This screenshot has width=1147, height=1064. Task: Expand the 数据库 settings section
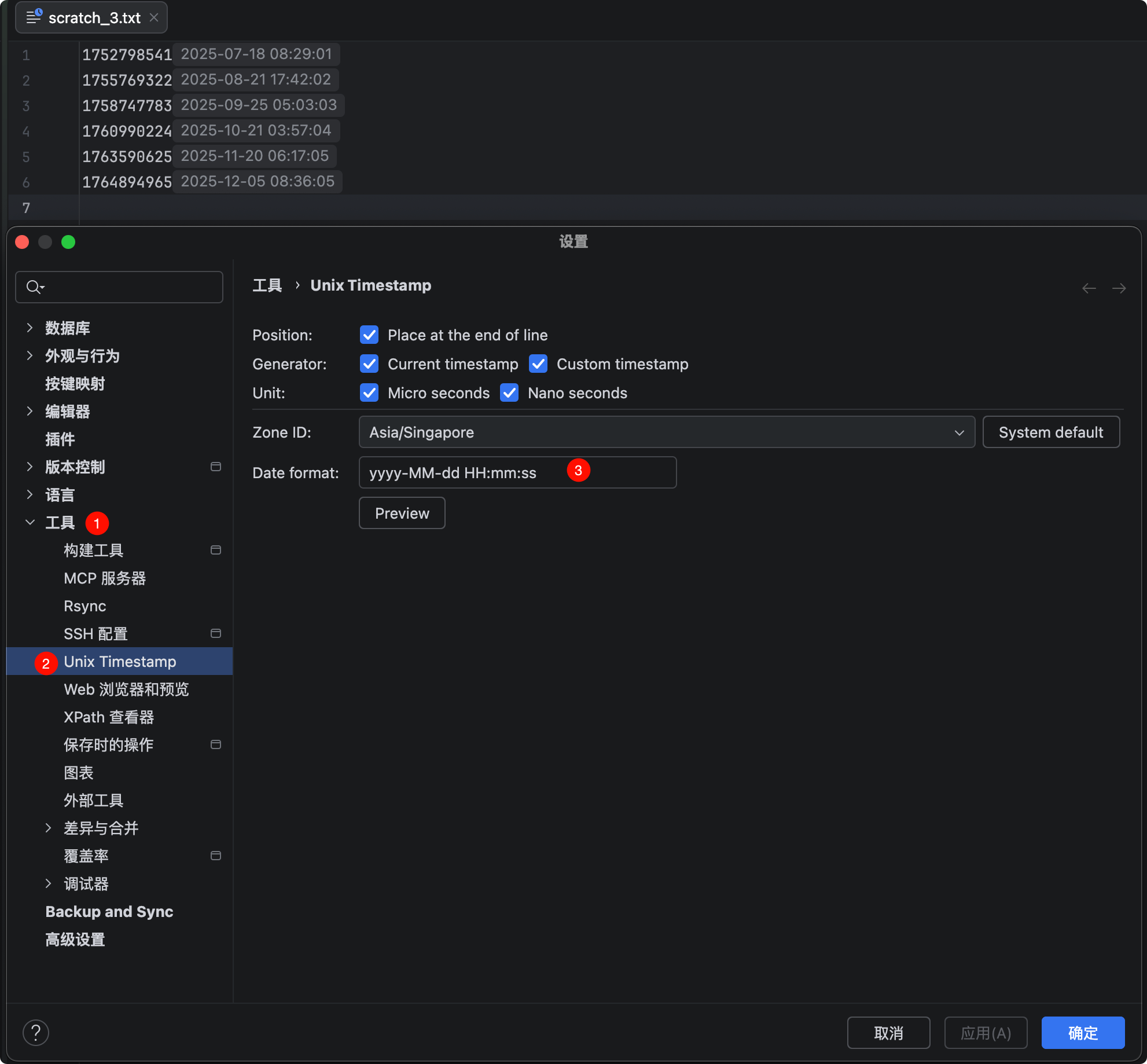[30, 328]
